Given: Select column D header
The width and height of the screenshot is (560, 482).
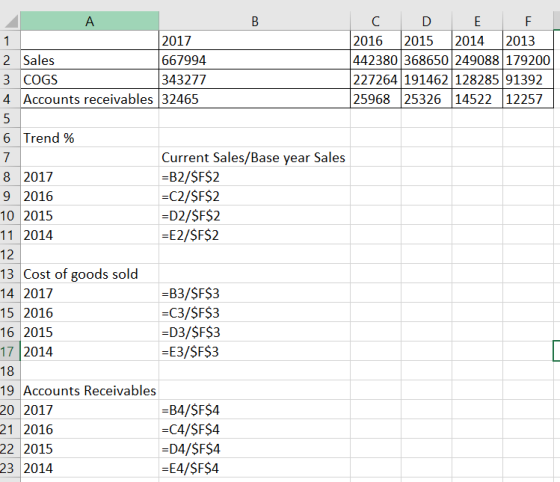Looking at the screenshot, I should 426,21.
